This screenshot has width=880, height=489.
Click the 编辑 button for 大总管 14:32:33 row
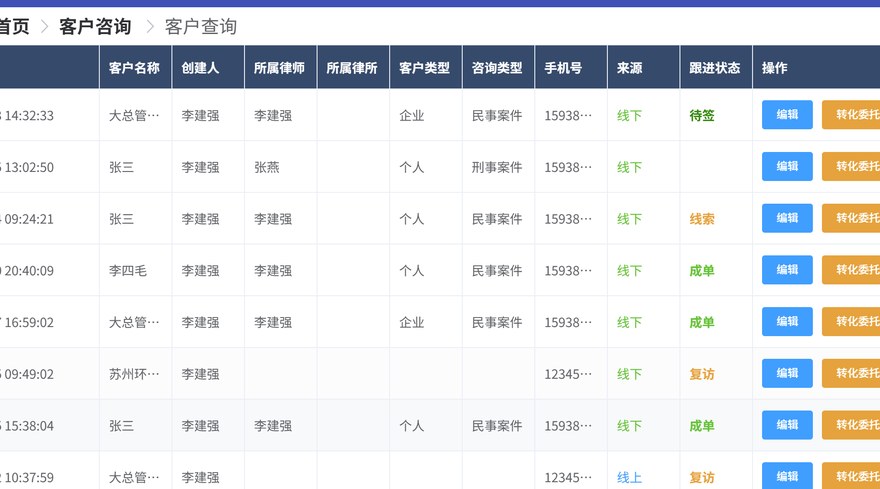(x=787, y=115)
